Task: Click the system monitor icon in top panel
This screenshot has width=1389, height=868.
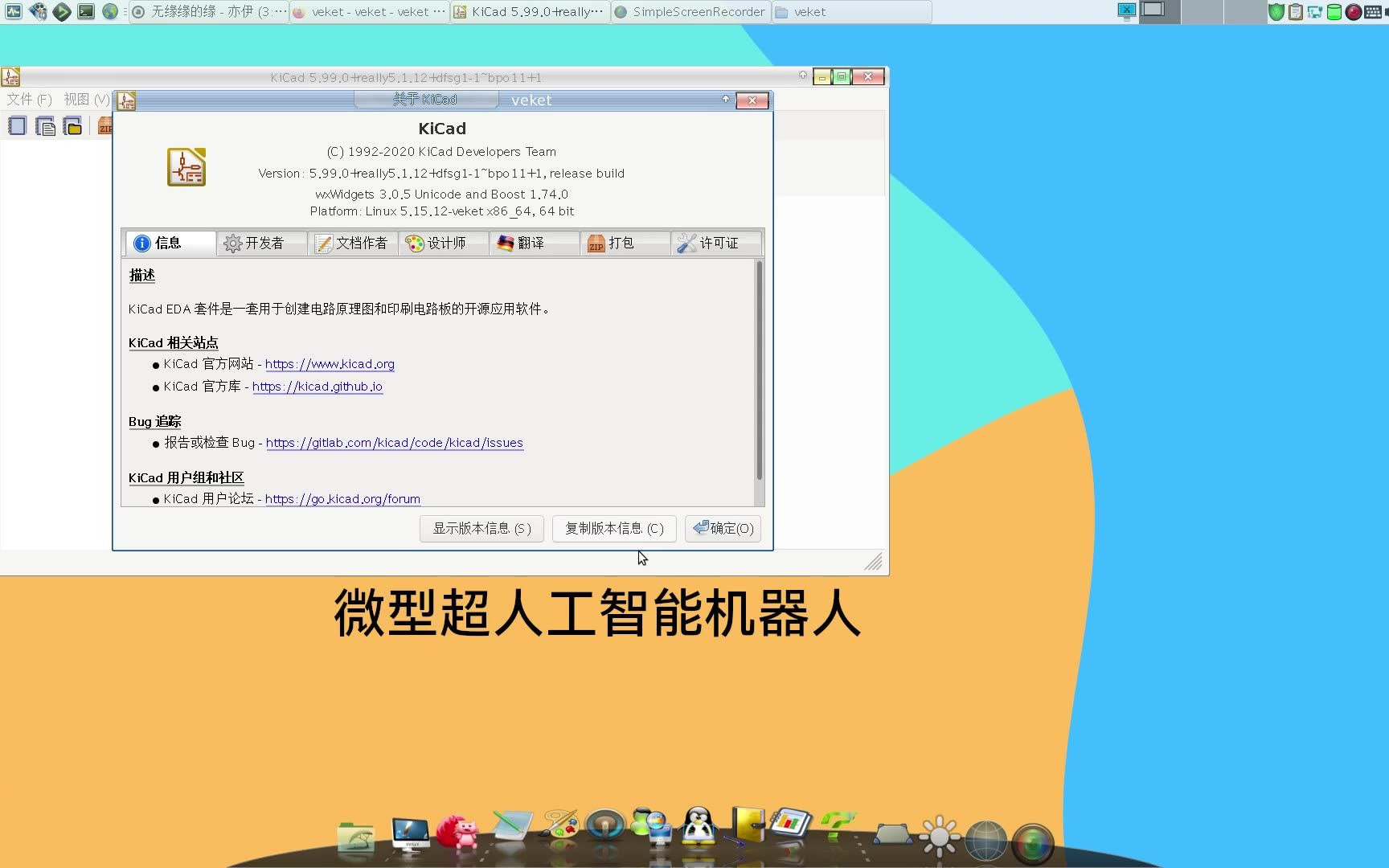Action: [x=14, y=11]
